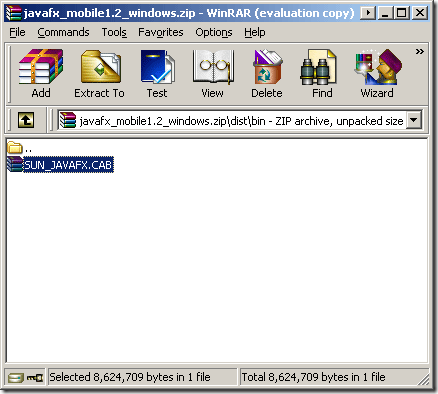Click the drive icon in status bar
This screenshot has width=438, height=394.
point(16,378)
